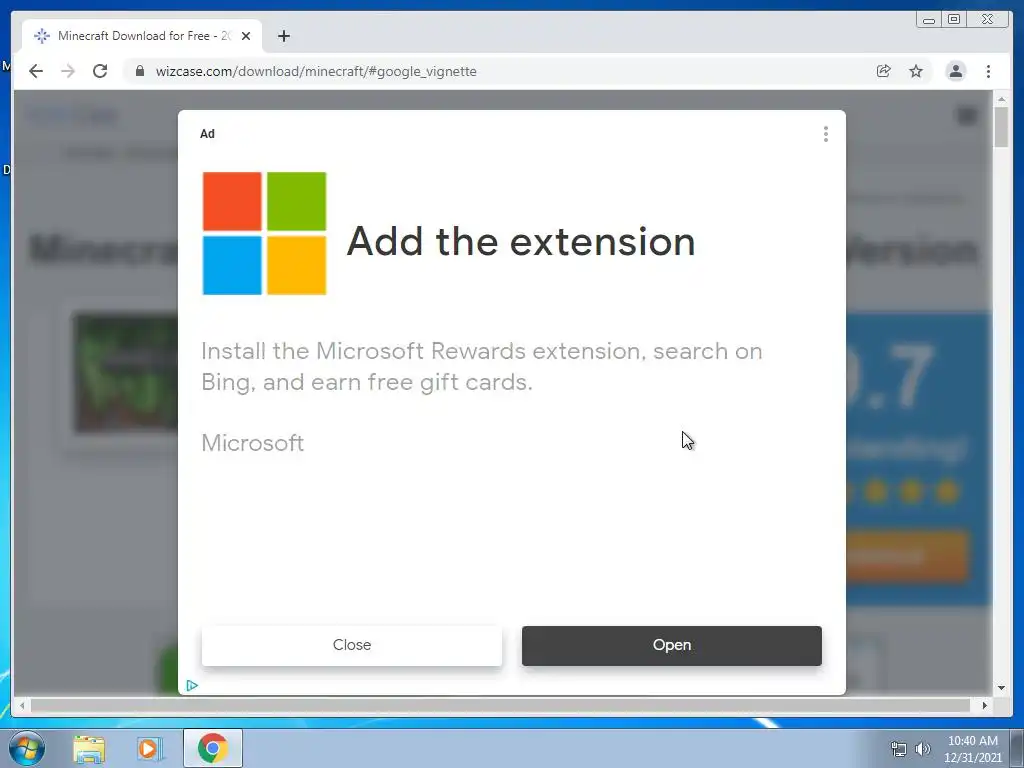The height and width of the screenshot is (768, 1024).
Task: Bookmark this tab with the star icon
Action: (916, 71)
